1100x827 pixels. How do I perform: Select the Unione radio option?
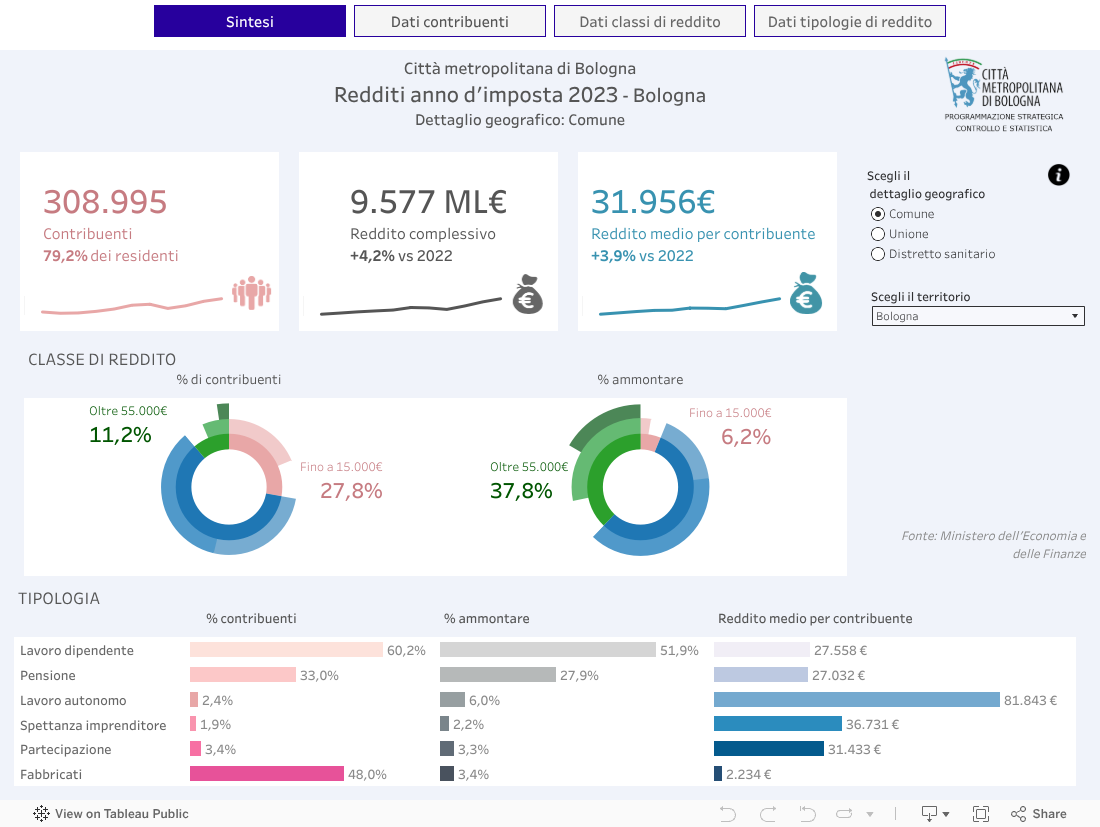click(878, 234)
